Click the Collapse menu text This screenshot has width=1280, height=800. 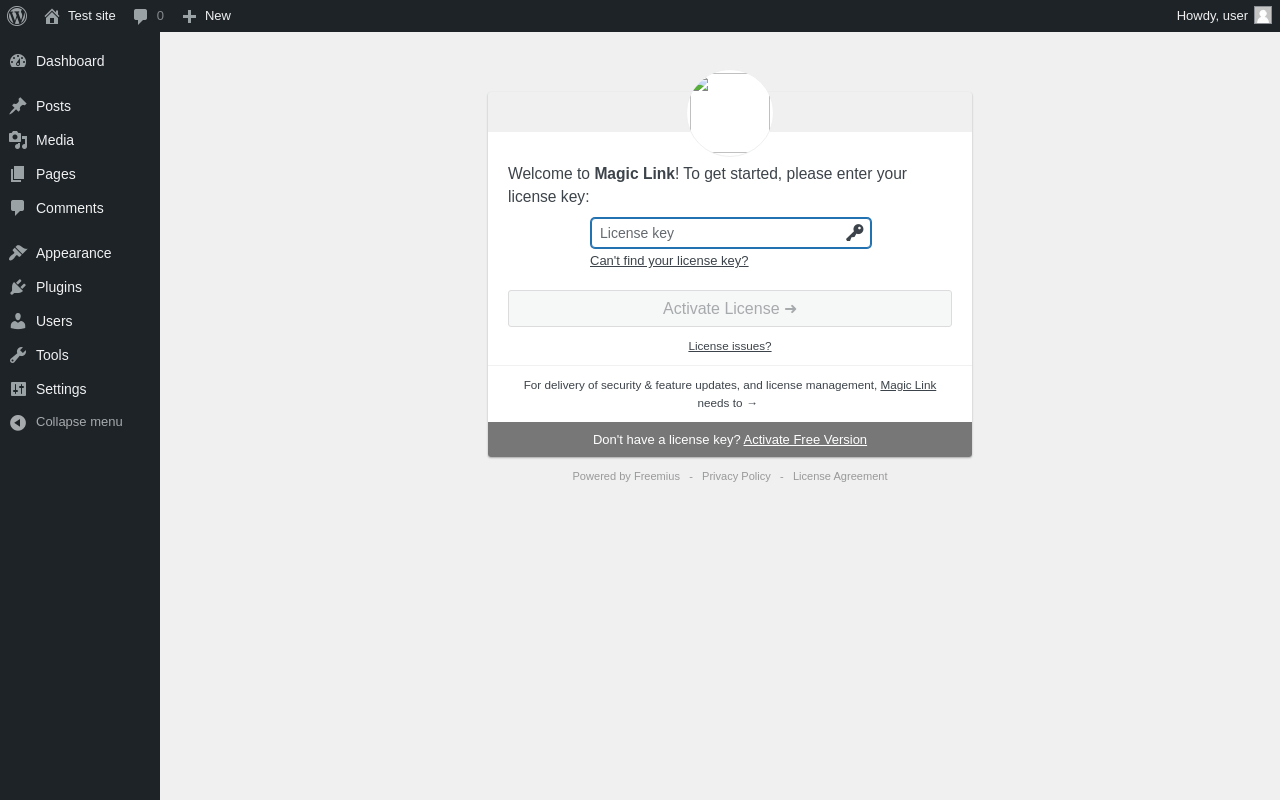79,422
